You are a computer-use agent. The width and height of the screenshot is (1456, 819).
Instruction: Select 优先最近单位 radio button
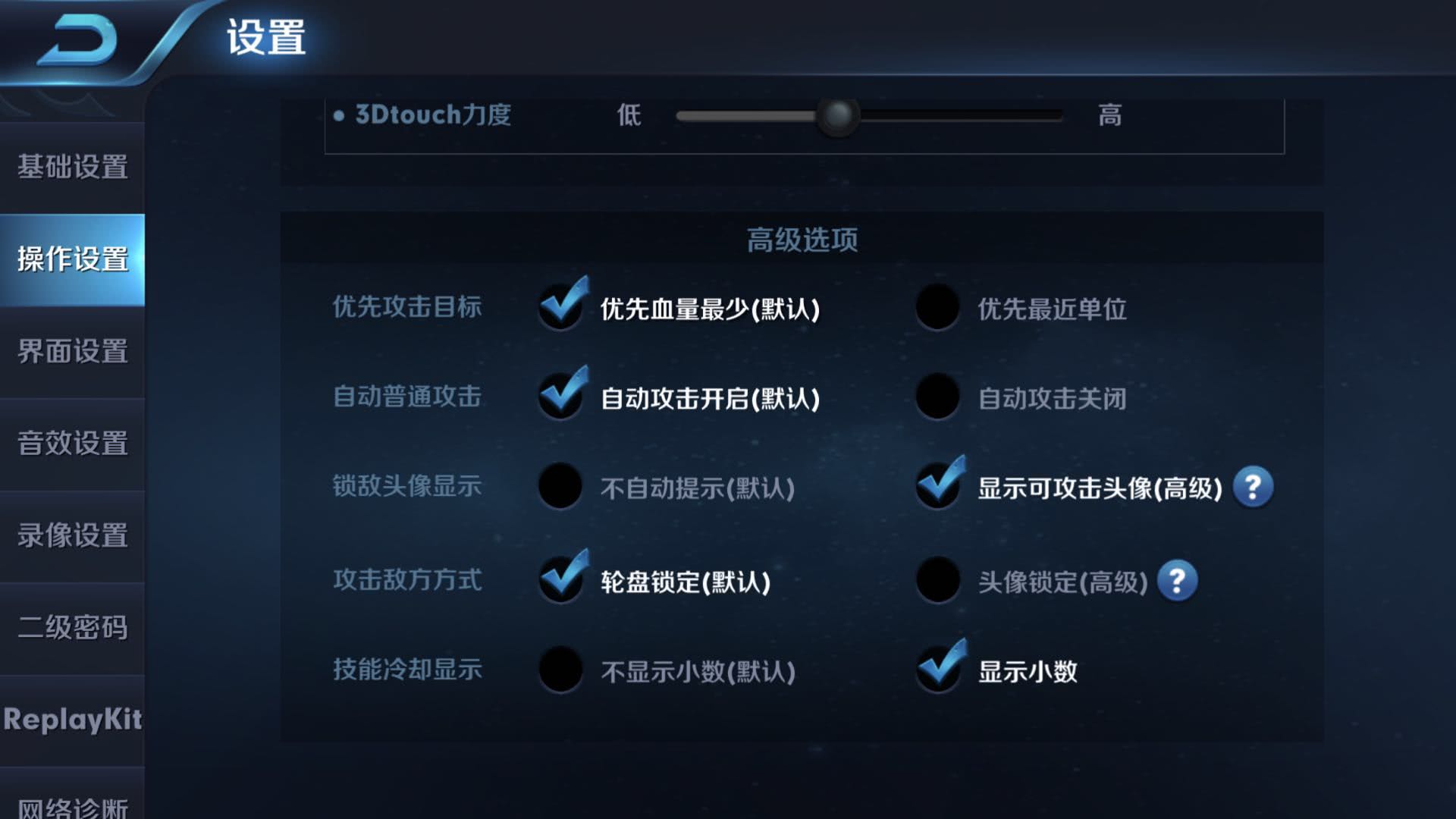tap(936, 308)
